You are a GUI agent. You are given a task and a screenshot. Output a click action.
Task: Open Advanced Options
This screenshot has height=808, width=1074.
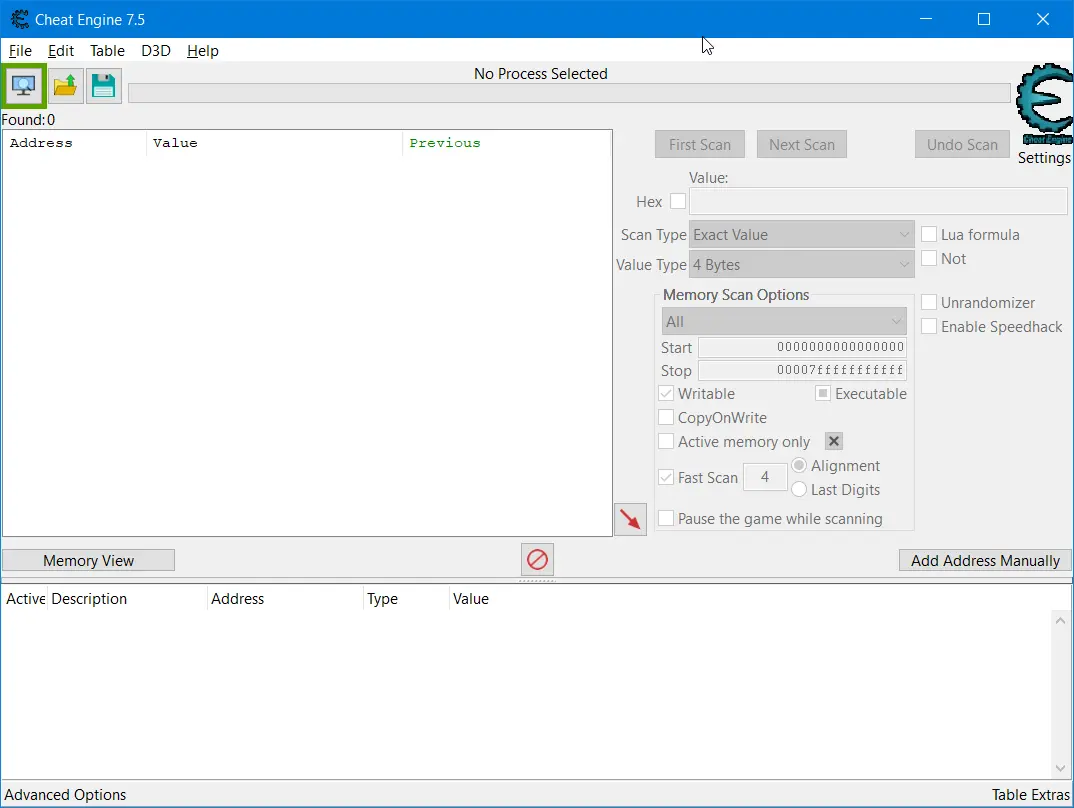tap(65, 794)
